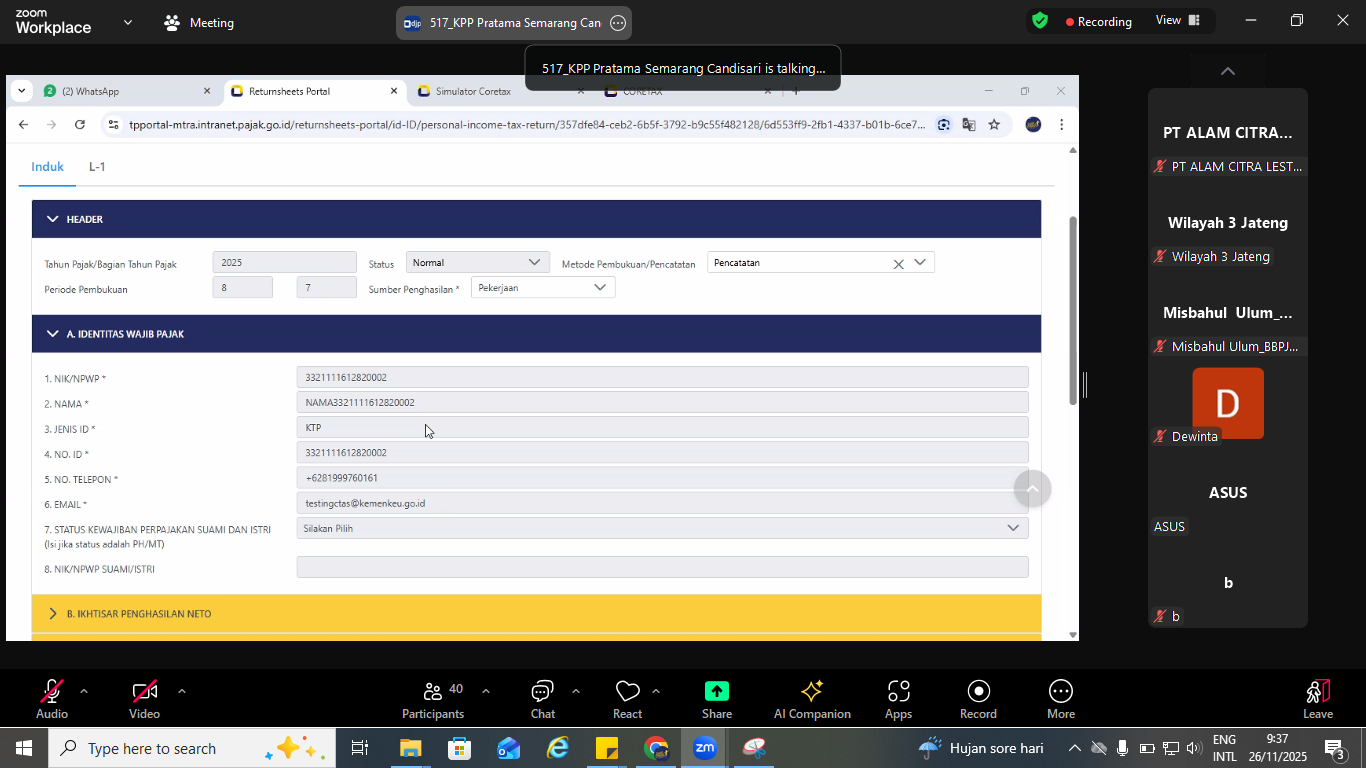Clear the Pencatatan selection with X
Screen dimensions: 1366x768
(898, 264)
